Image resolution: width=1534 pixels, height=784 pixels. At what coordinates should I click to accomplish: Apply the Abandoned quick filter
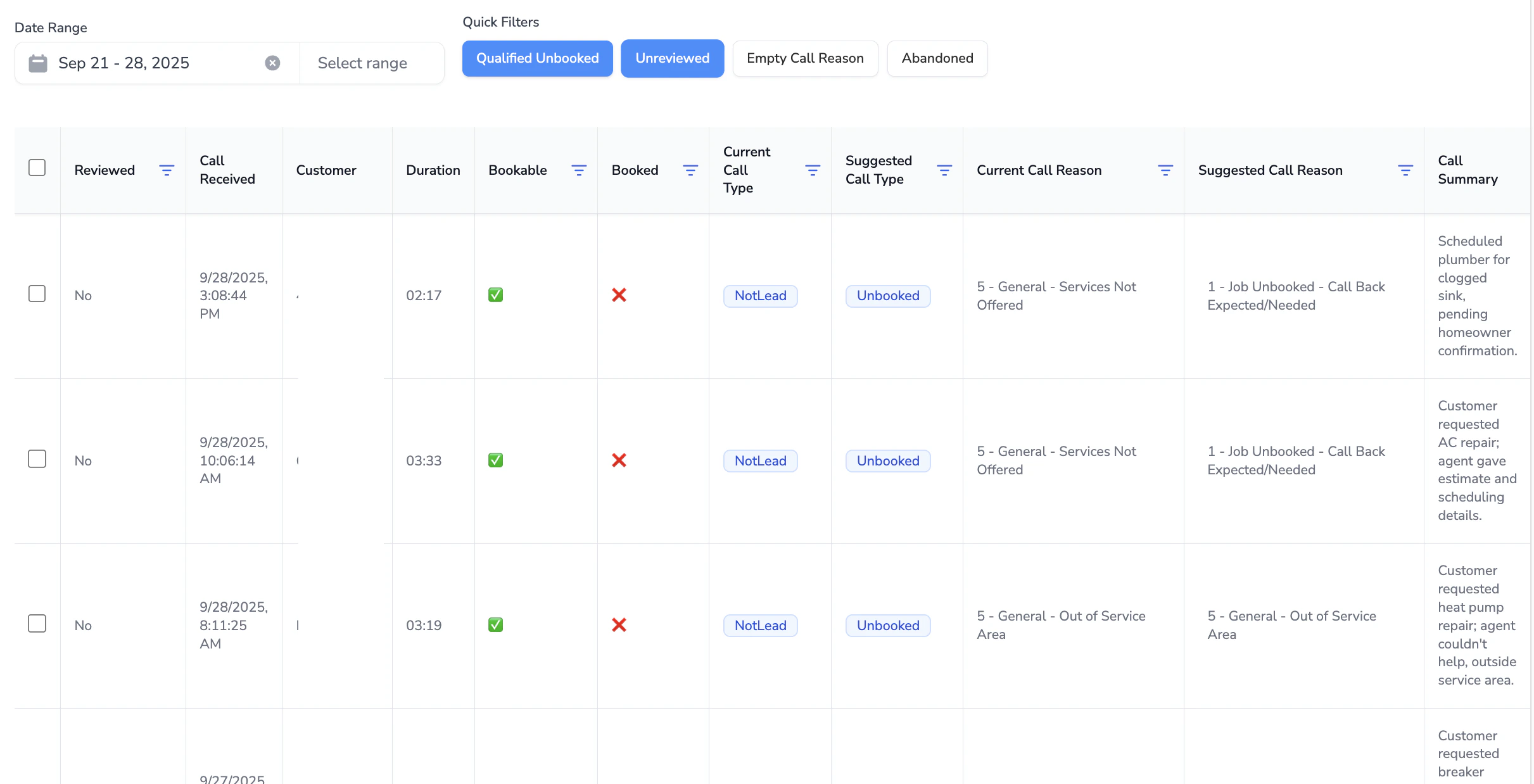point(937,58)
